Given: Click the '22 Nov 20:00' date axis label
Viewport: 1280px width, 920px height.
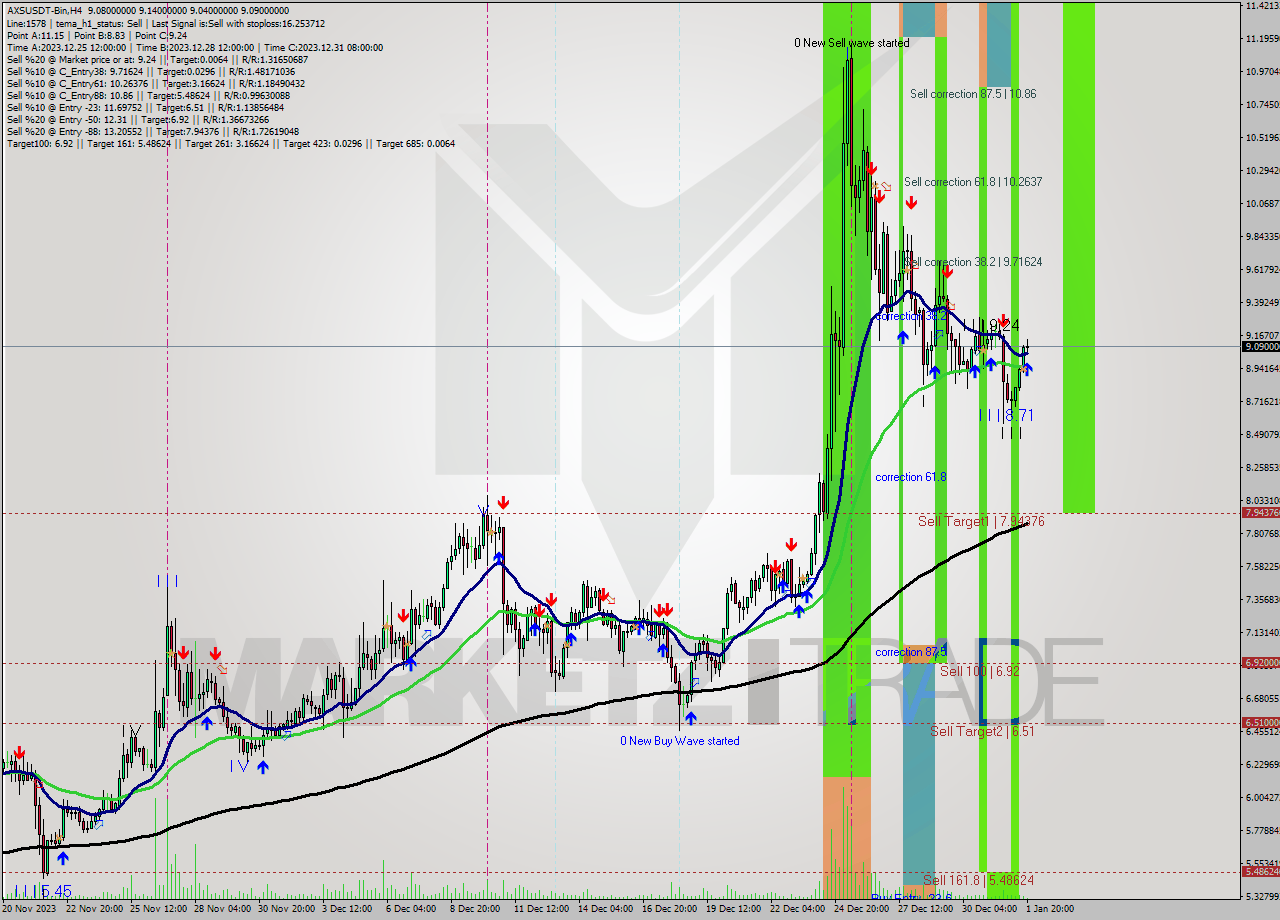Looking at the screenshot, I should pyautogui.click(x=95, y=909).
